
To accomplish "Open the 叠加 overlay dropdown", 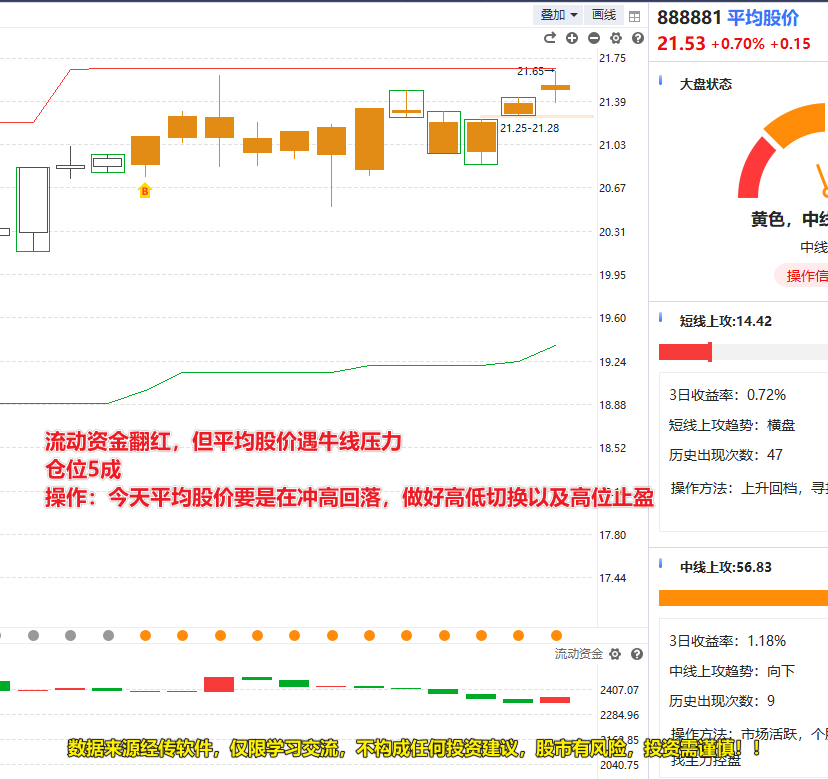I will click(558, 15).
